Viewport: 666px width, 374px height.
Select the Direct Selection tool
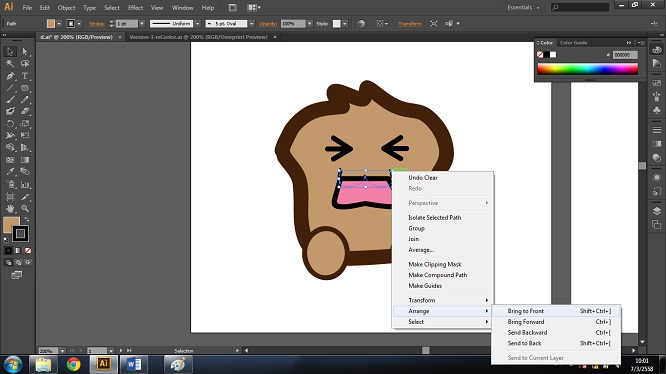point(25,51)
